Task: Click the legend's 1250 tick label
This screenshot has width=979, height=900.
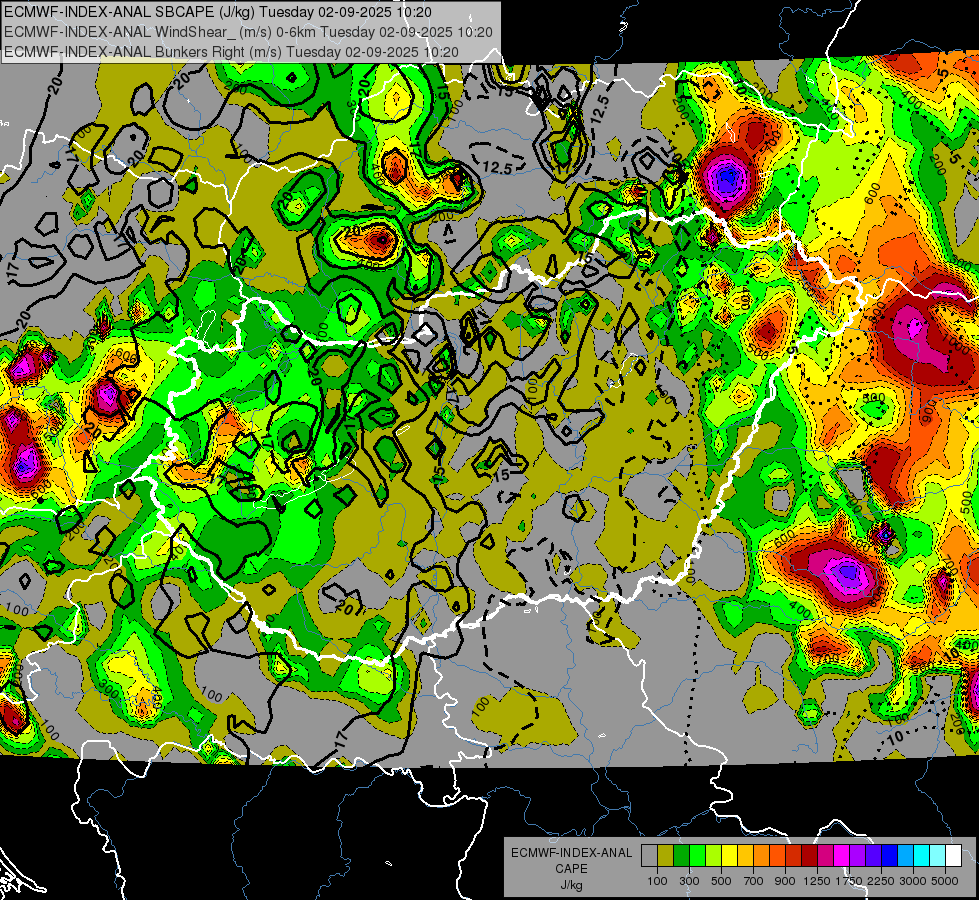Action: coord(817,881)
